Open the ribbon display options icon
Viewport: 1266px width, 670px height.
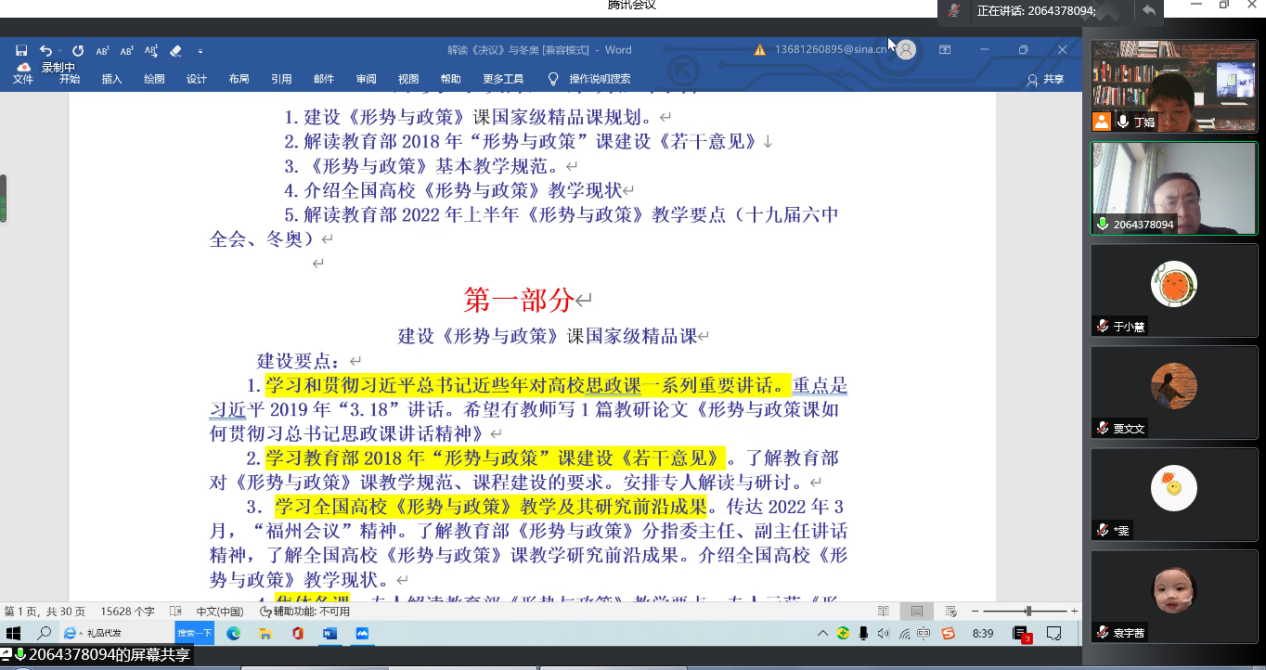pos(945,49)
